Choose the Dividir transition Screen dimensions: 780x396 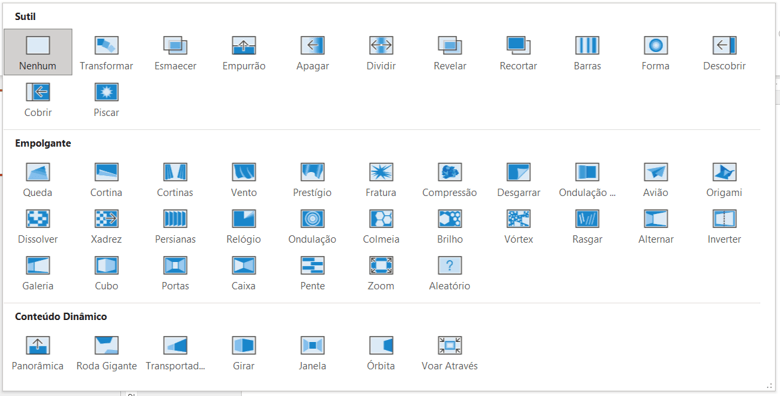[x=381, y=52]
